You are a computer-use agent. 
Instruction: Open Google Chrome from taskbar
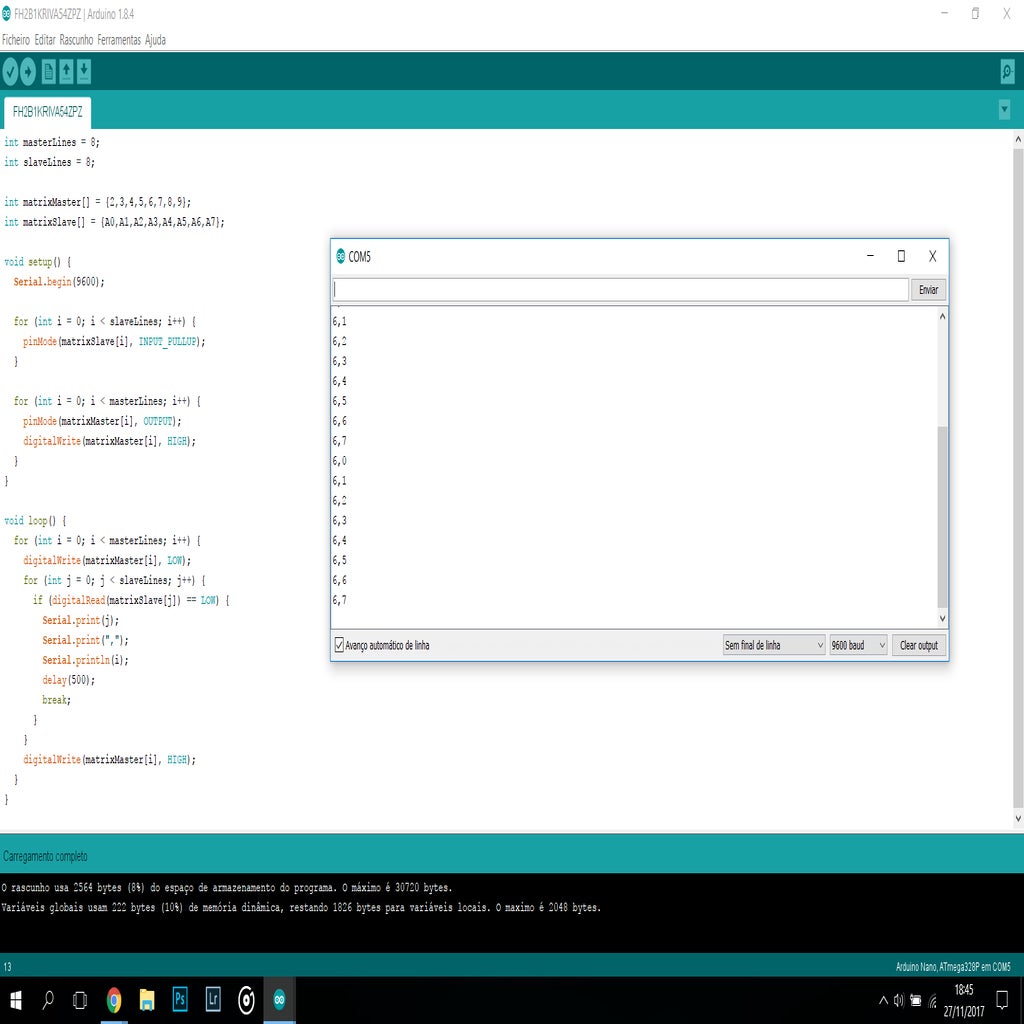pyautogui.click(x=114, y=1000)
